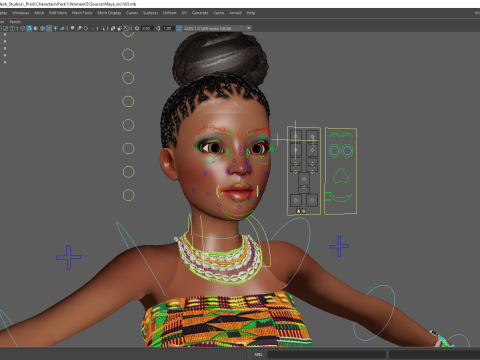Image resolution: width=480 pixels, height=360 pixels.
Task: Open the UV menu
Action: tap(184, 13)
